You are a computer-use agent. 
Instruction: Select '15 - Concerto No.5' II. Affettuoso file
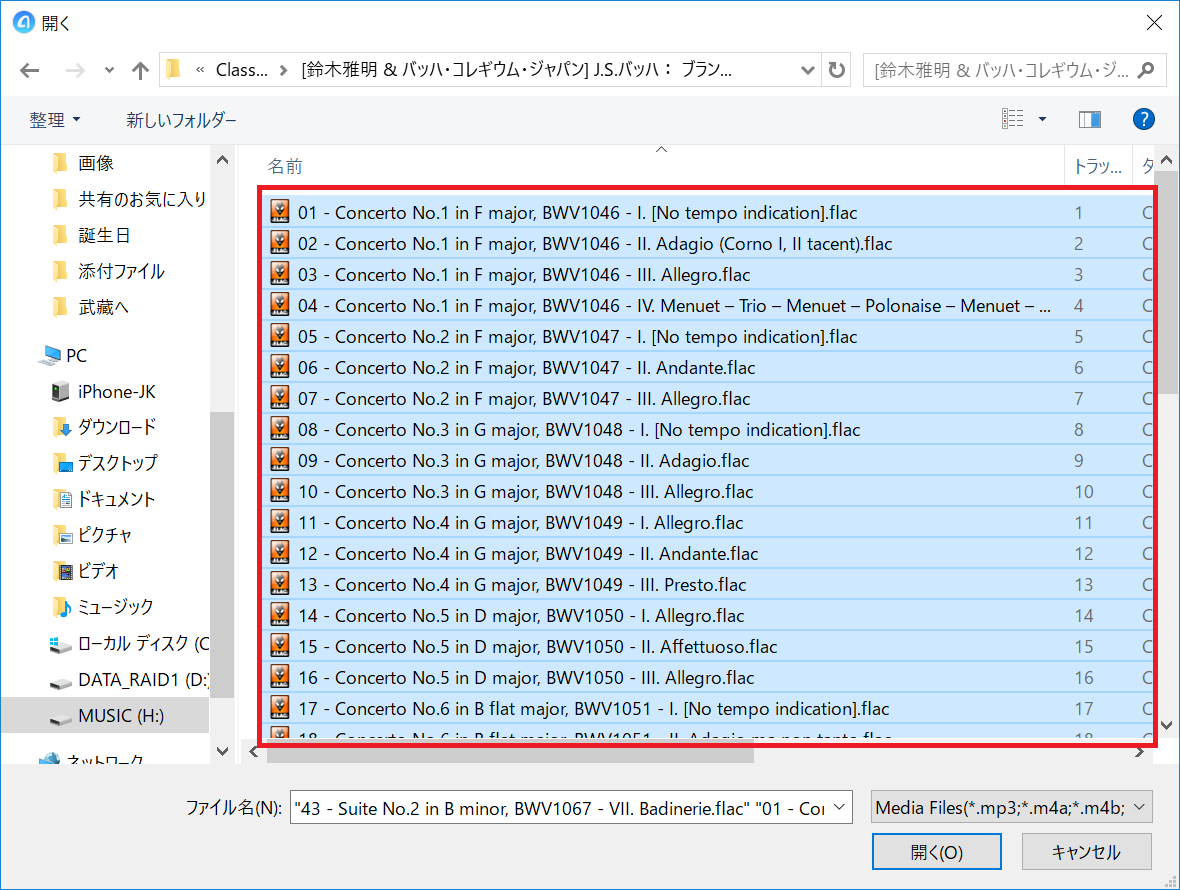[707, 646]
